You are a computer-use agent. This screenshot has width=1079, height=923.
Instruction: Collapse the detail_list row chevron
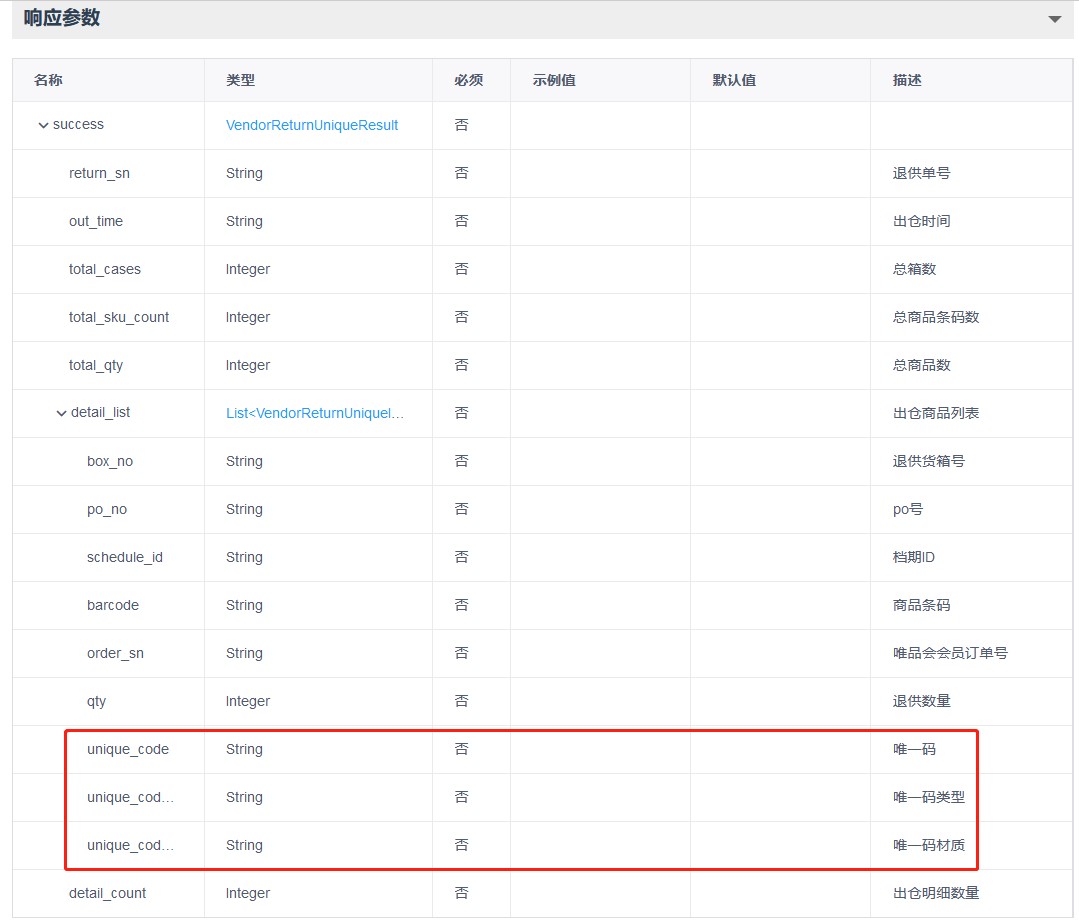coord(61,413)
